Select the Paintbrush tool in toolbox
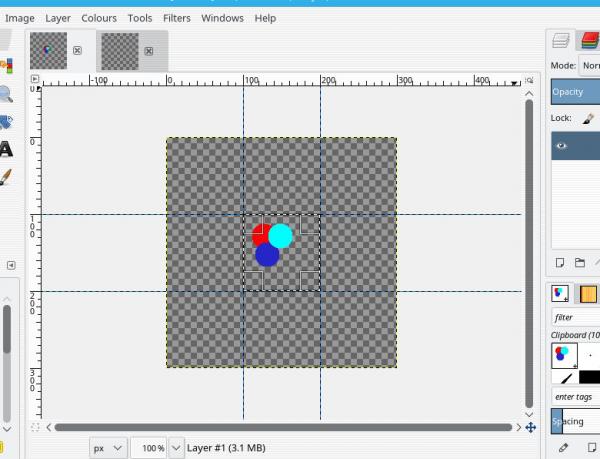This screenshot has height=459, width=600. (5, 177)
